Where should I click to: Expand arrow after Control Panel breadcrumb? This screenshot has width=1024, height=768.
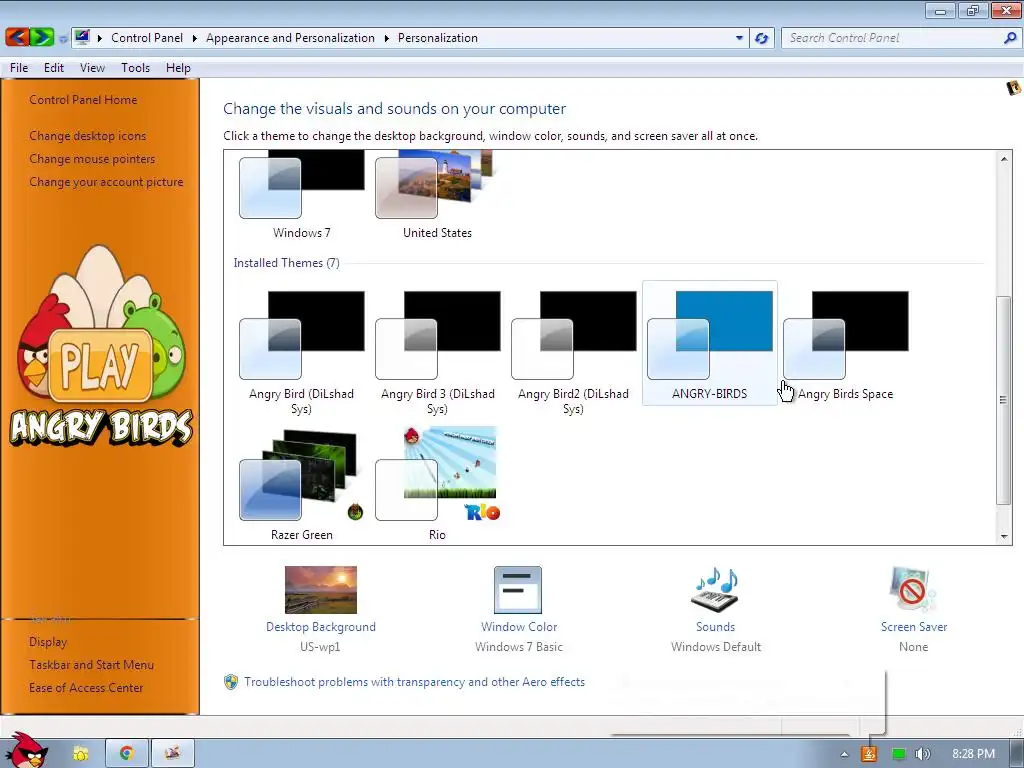coord(195,39)
